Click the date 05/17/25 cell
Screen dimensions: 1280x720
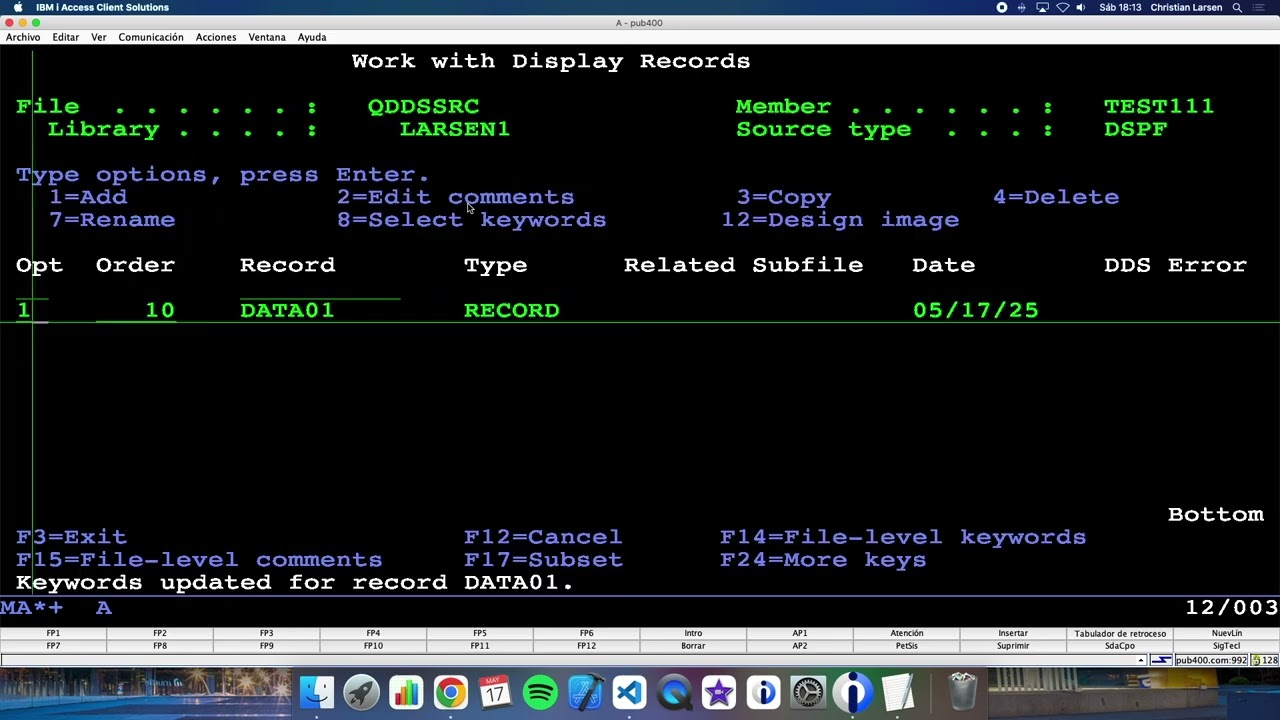(975, 310)
